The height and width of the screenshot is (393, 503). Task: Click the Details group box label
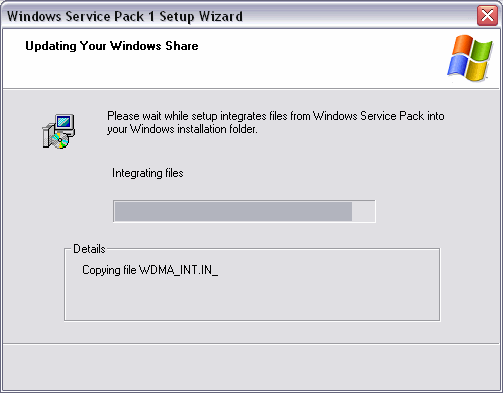pos(89,249)
